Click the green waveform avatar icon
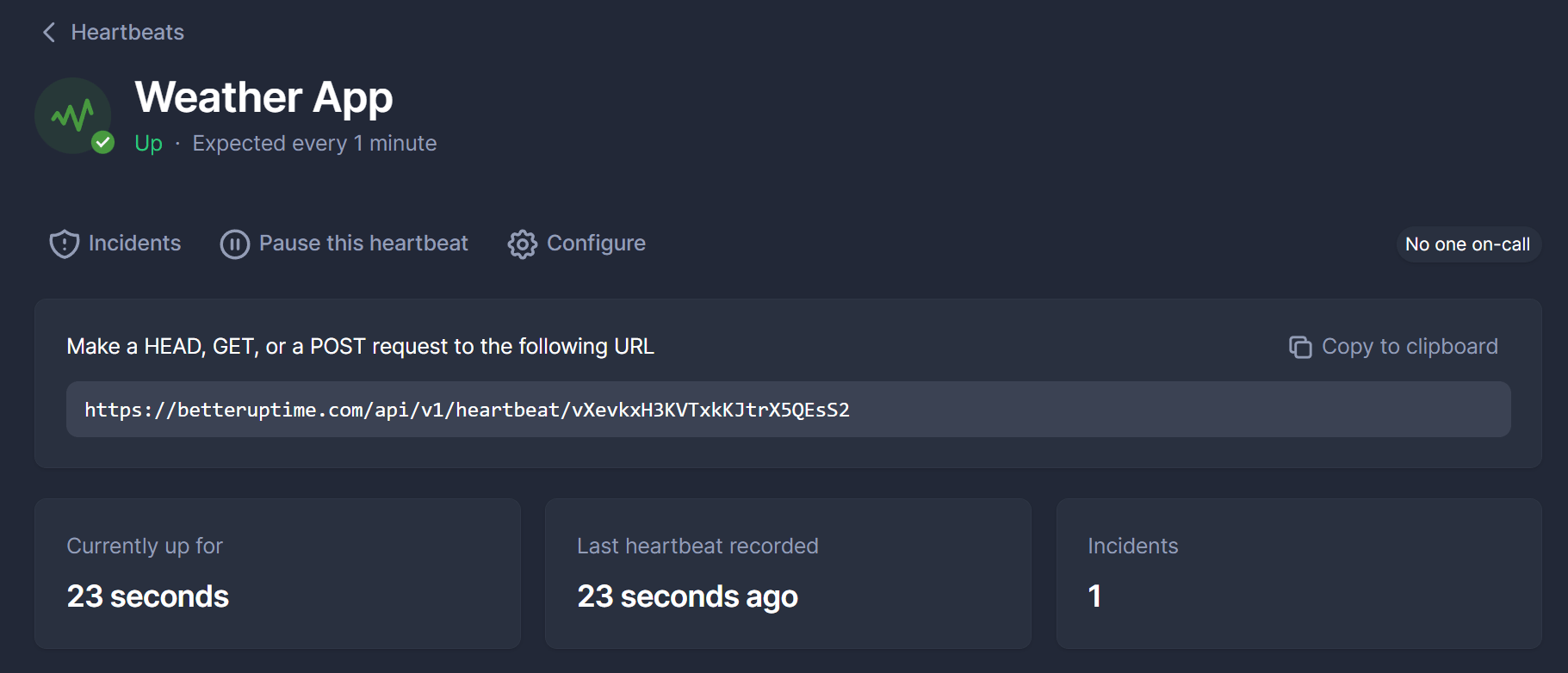The width and height of the screenshot is (1568, 673). (x=73, y=112)
